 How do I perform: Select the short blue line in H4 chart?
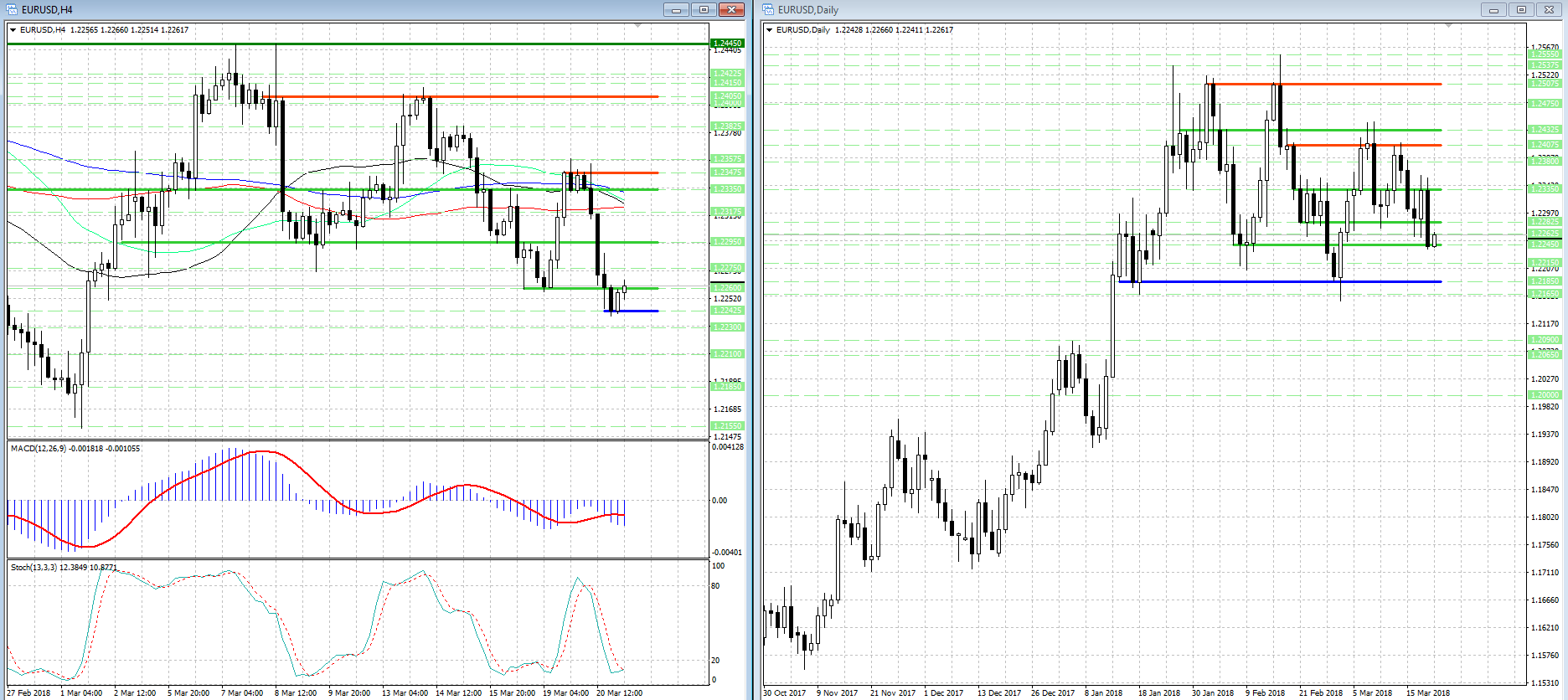tap(632, 311)
